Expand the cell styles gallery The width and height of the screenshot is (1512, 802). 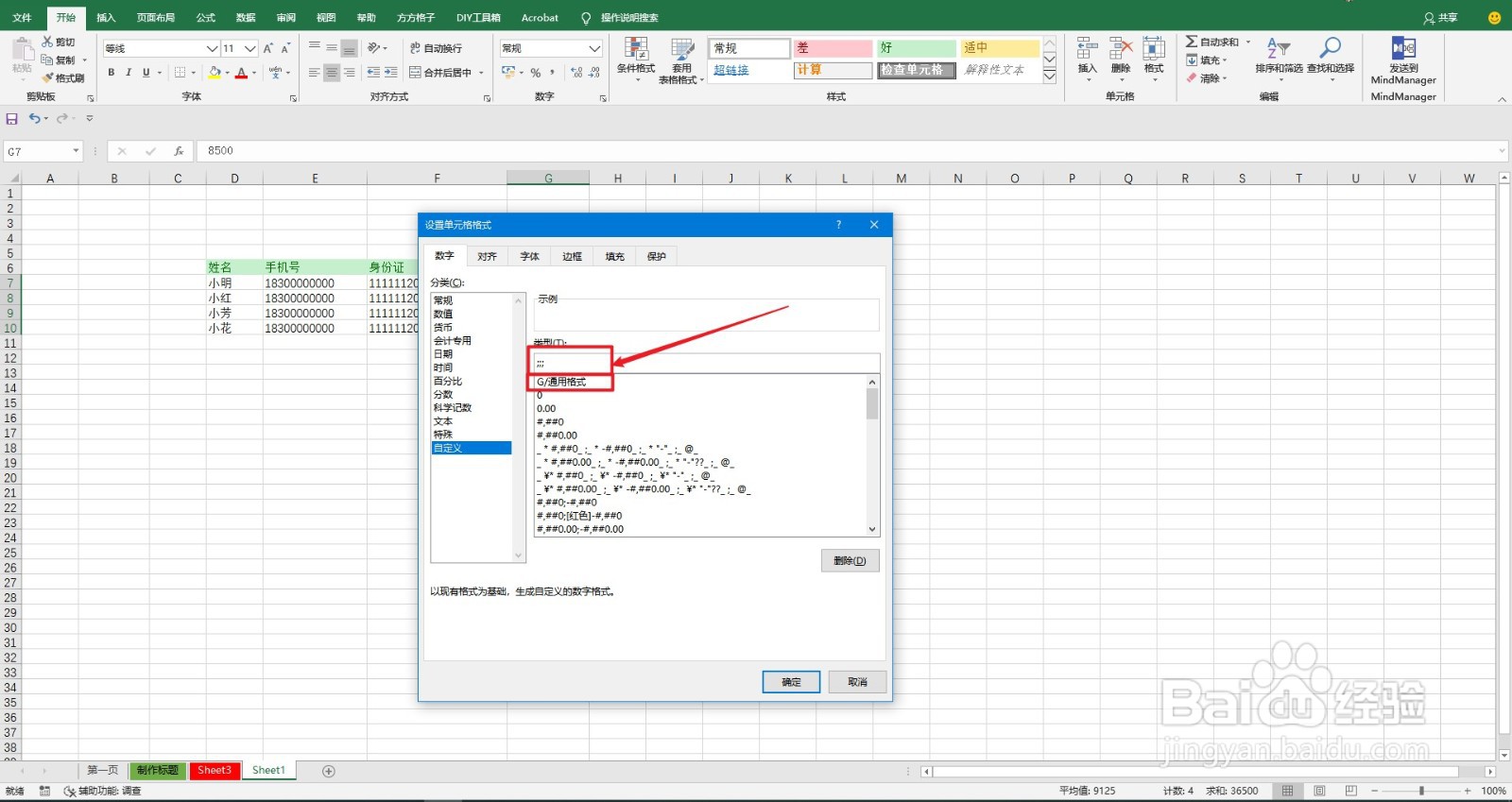click(1049, 77)
